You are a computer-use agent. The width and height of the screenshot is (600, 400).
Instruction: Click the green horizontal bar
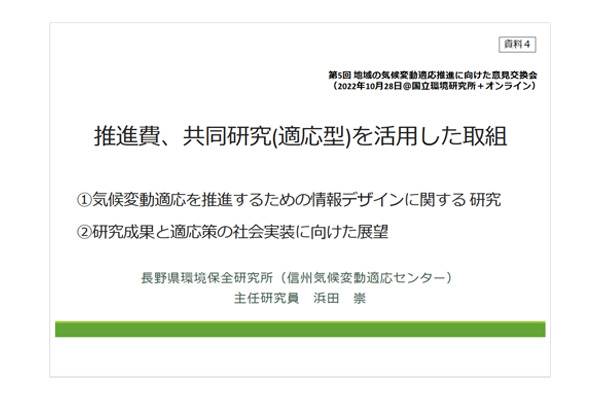point(300,329)
